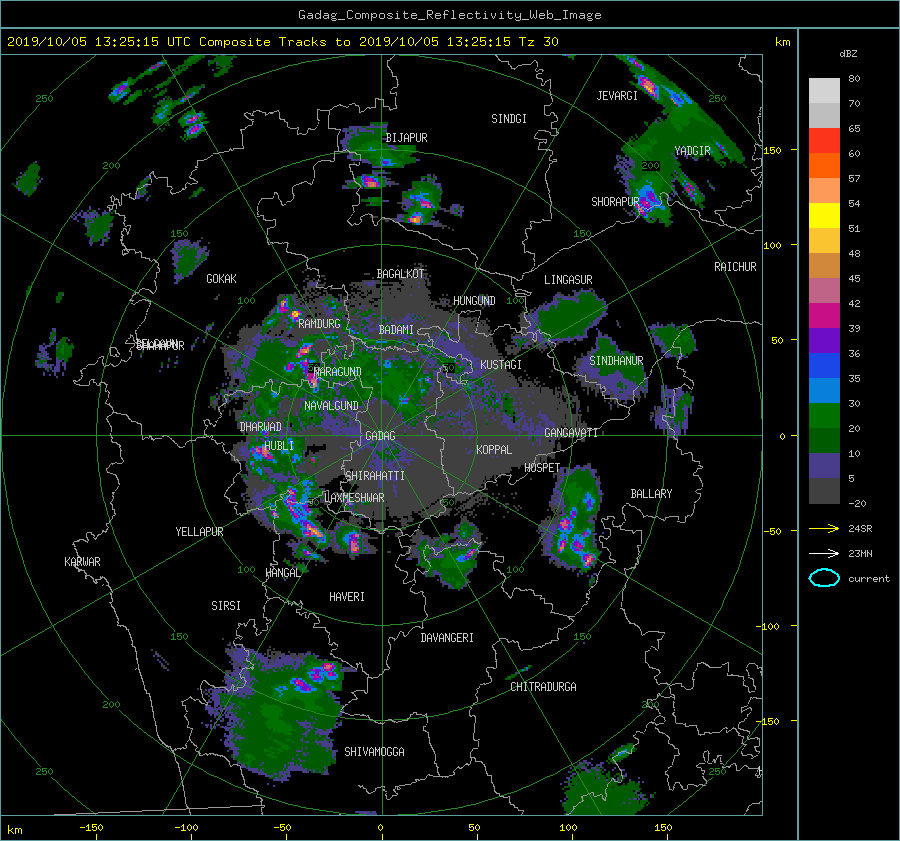
Task: Select the lightest gray swatch atop dBZ legend
Action: pos(824,91)
